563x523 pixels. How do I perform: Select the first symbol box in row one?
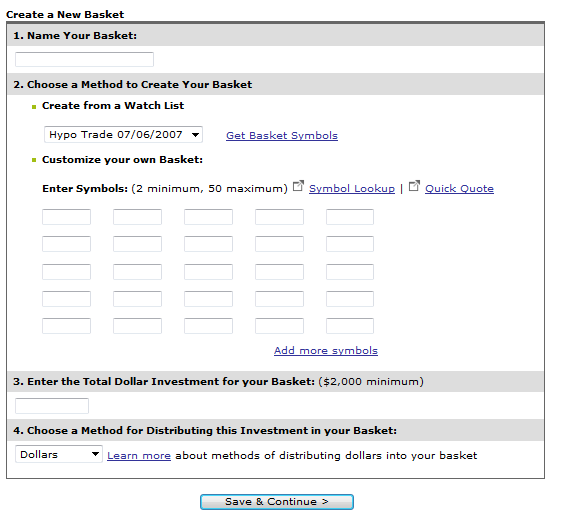tap(66, 217)
